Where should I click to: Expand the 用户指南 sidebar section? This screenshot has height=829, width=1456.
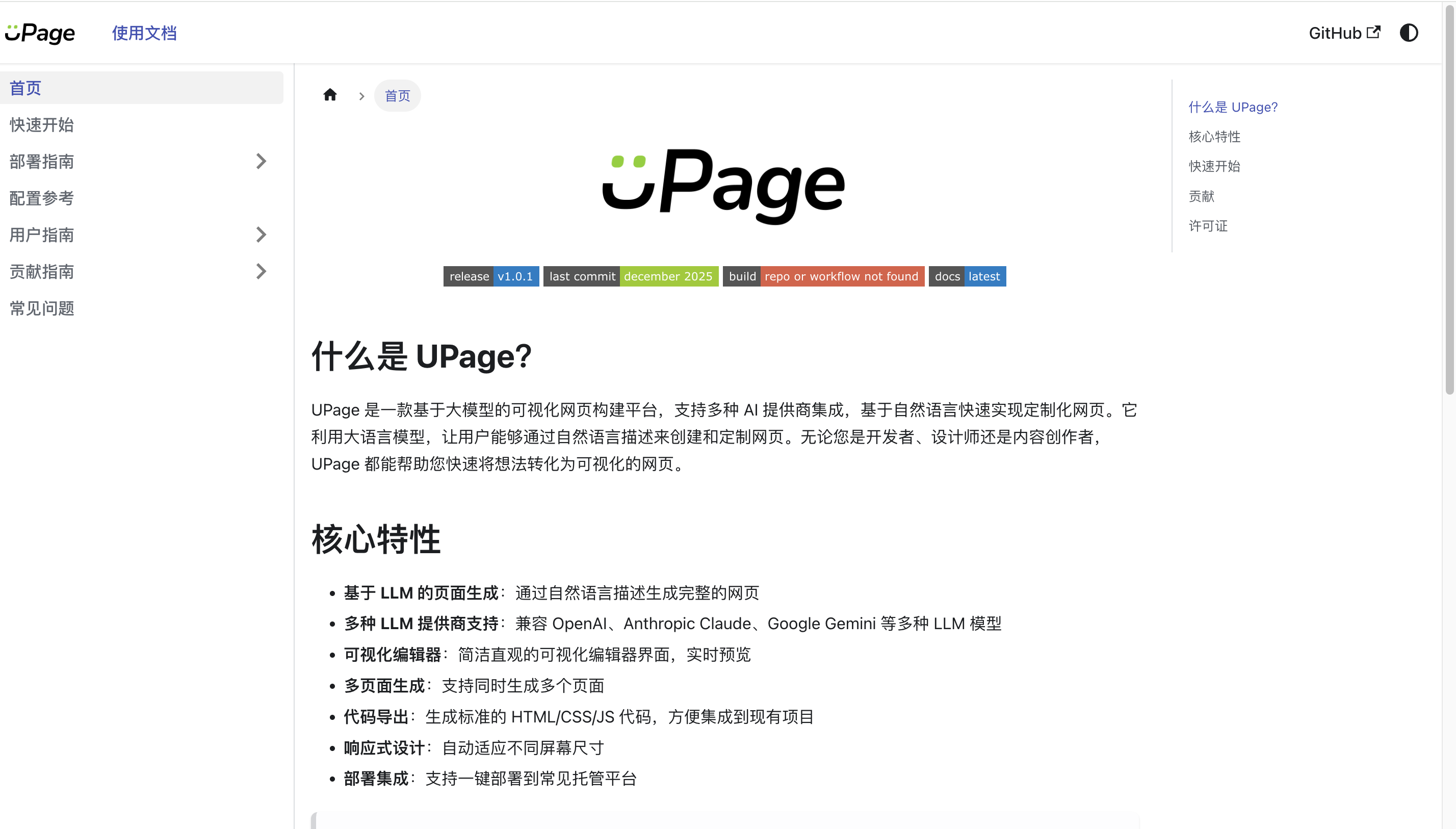(261, 235)
